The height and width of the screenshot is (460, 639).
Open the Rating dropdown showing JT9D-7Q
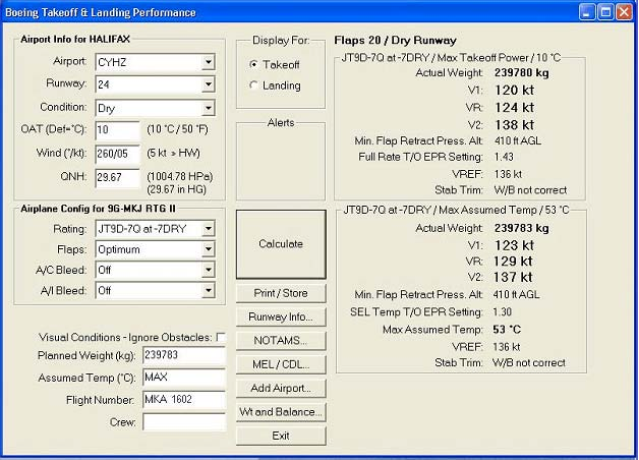pos(155,229)
